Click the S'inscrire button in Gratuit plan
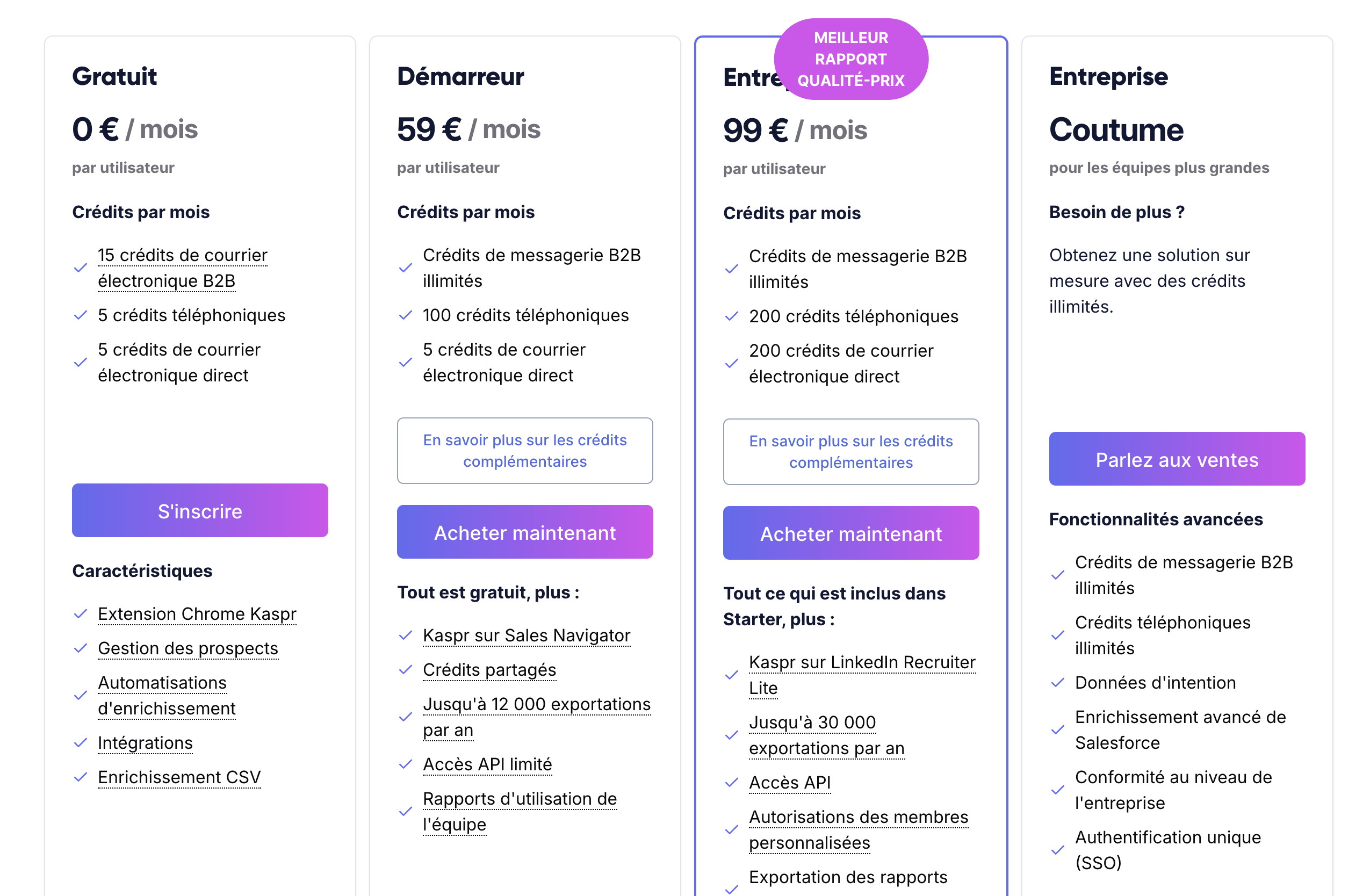Viewport: 1370px width, 896px height. [200, 510]
